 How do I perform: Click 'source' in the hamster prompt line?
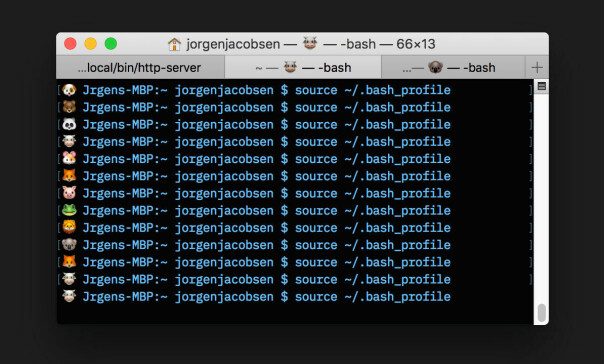click(x=316, y=159)
